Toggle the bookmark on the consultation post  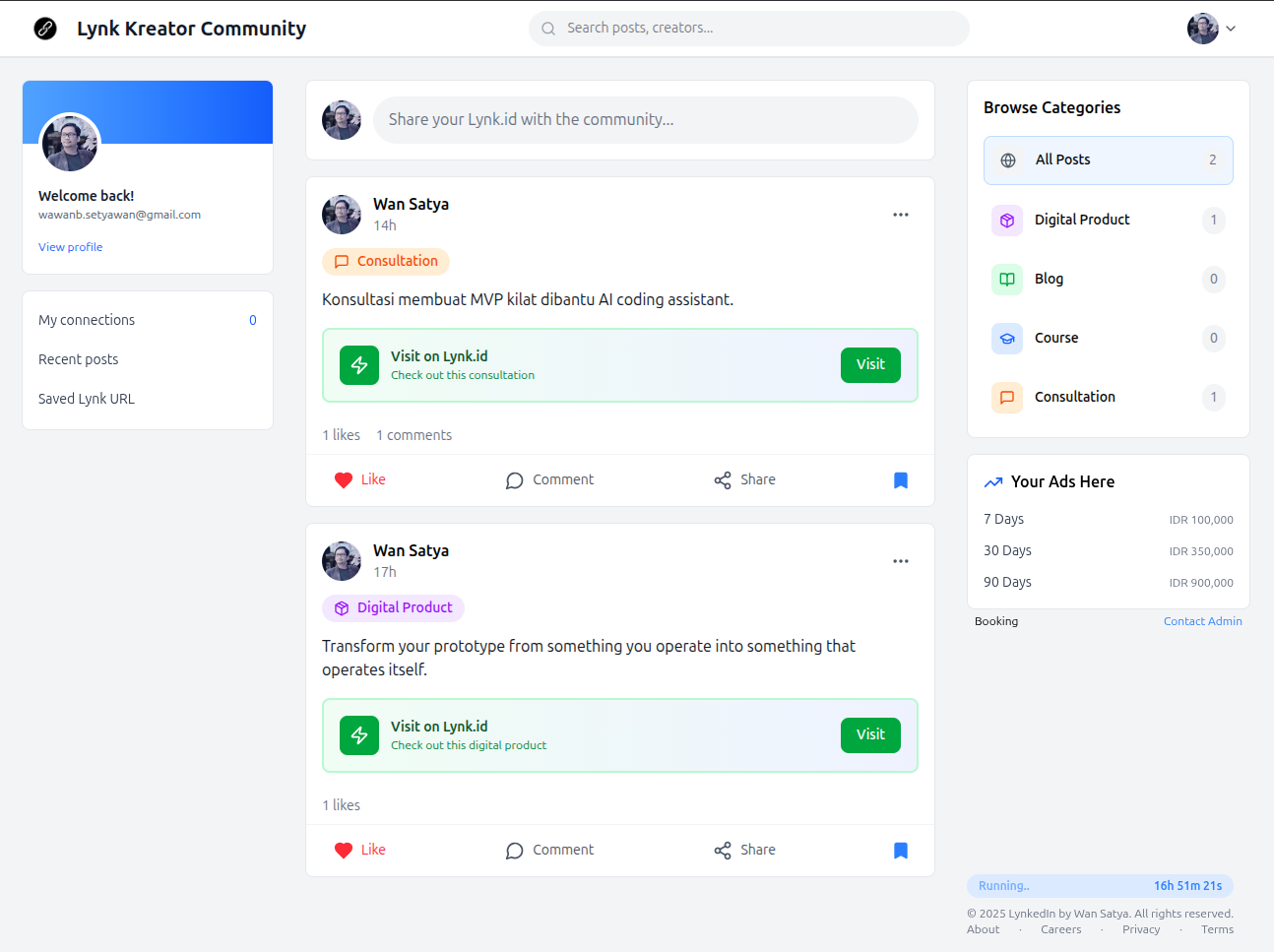(x=901, y=480)
